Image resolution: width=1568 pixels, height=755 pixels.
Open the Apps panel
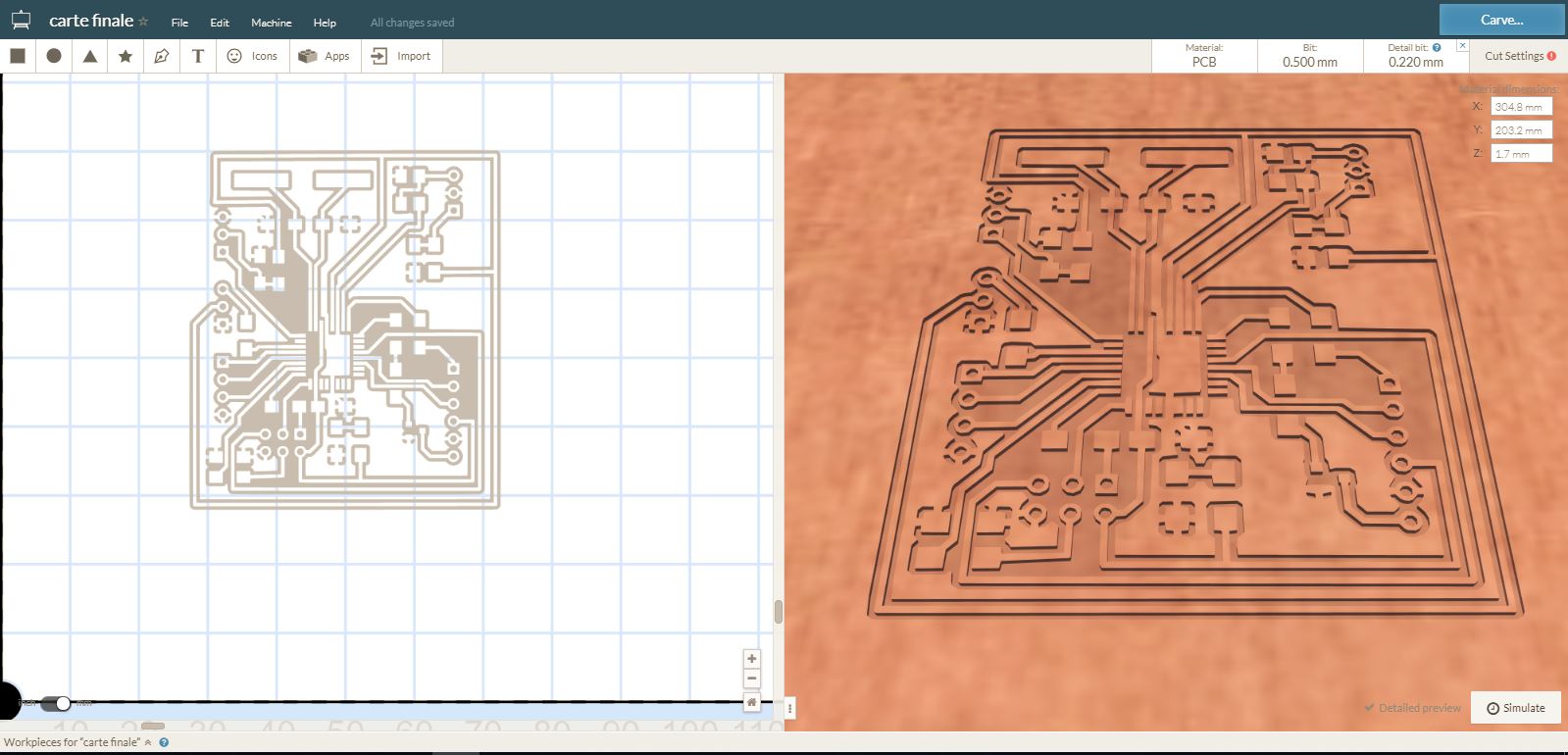[x=325, y=56]
